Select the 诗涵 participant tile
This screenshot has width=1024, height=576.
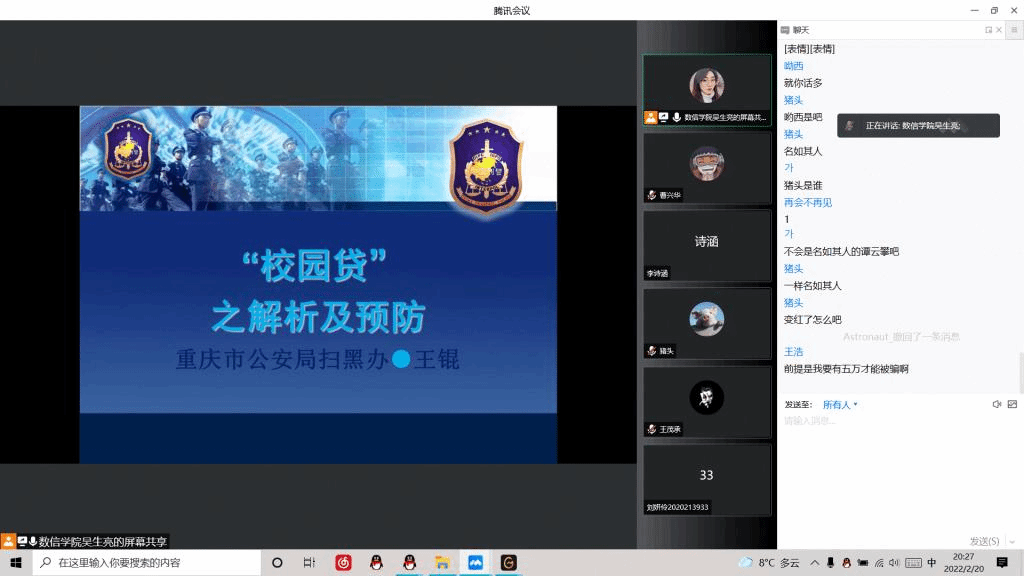click(x=707, y=246)
